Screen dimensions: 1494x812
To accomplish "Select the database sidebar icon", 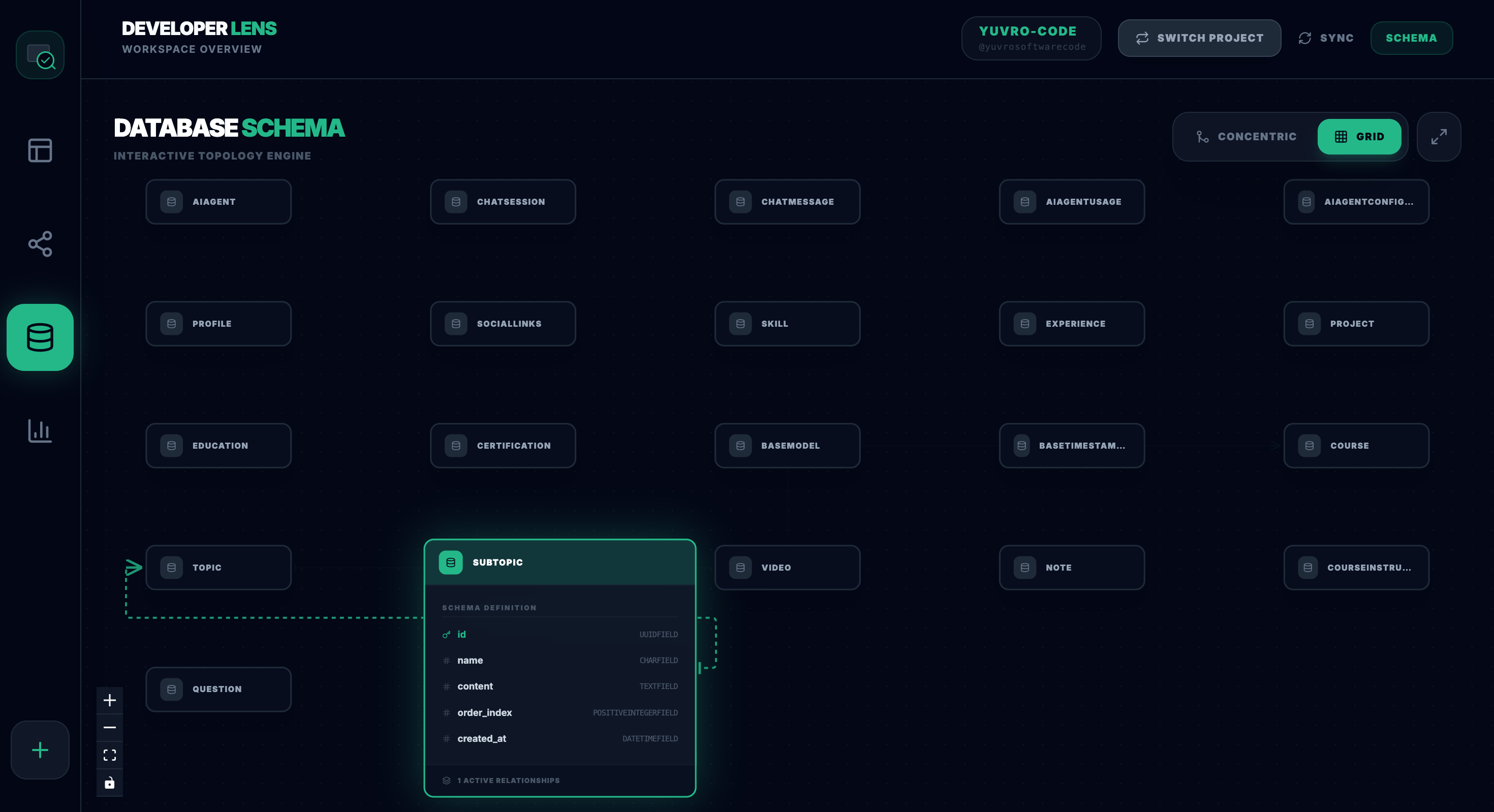I will (40, 337).
